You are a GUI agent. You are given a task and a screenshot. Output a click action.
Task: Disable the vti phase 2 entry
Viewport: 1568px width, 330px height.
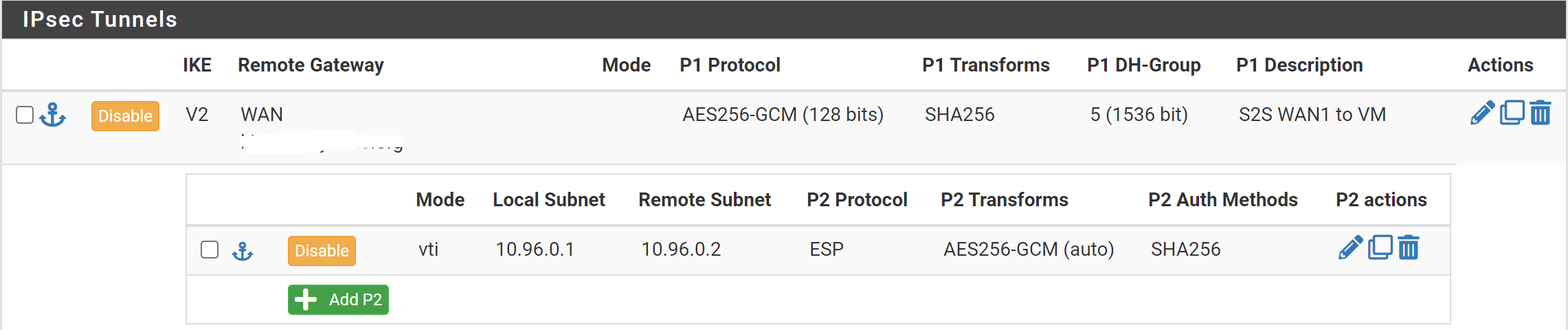pyautogui.click(x=322, y=251)
